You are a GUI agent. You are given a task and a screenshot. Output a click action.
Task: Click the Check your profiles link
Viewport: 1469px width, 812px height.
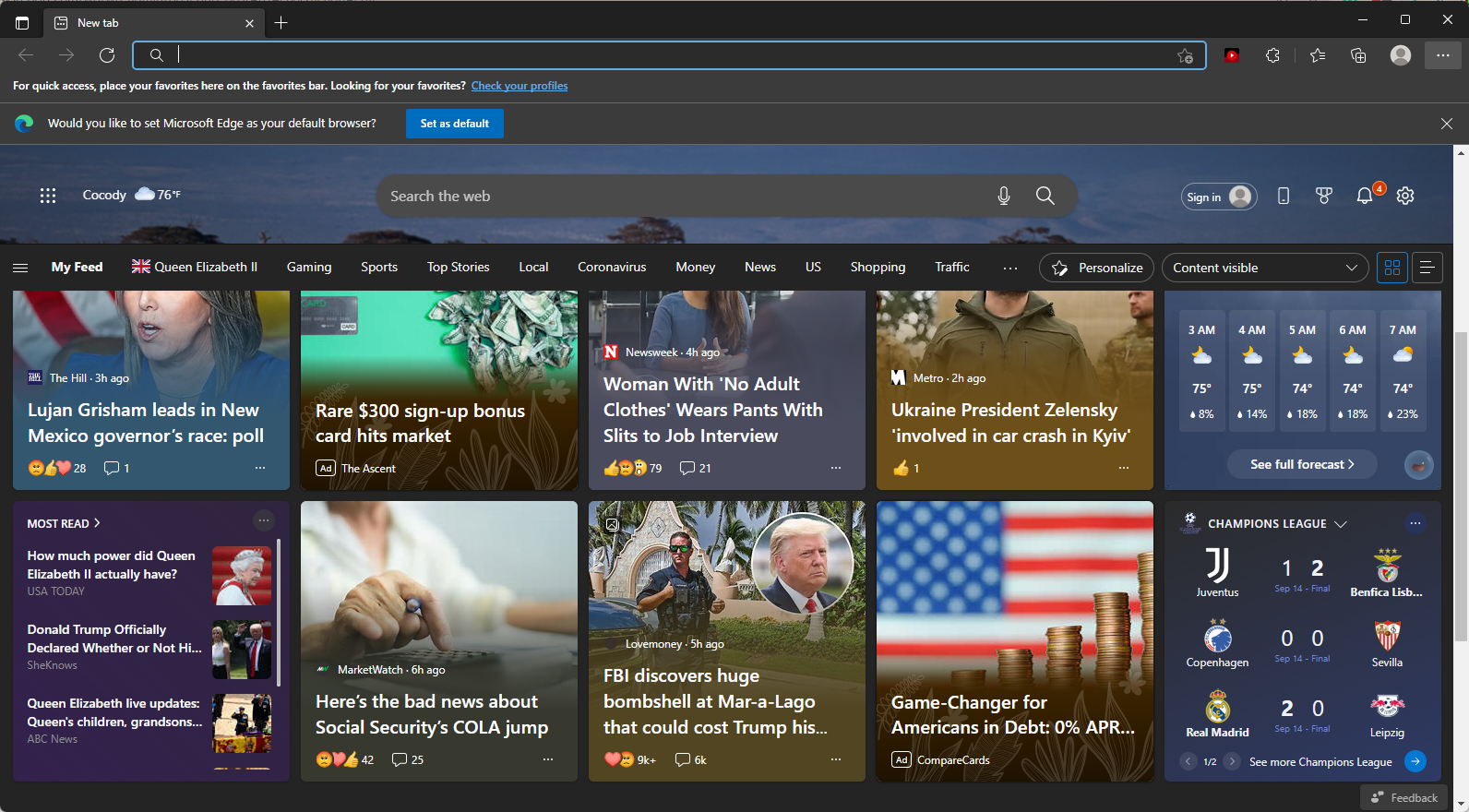click(x=520, y=86)
